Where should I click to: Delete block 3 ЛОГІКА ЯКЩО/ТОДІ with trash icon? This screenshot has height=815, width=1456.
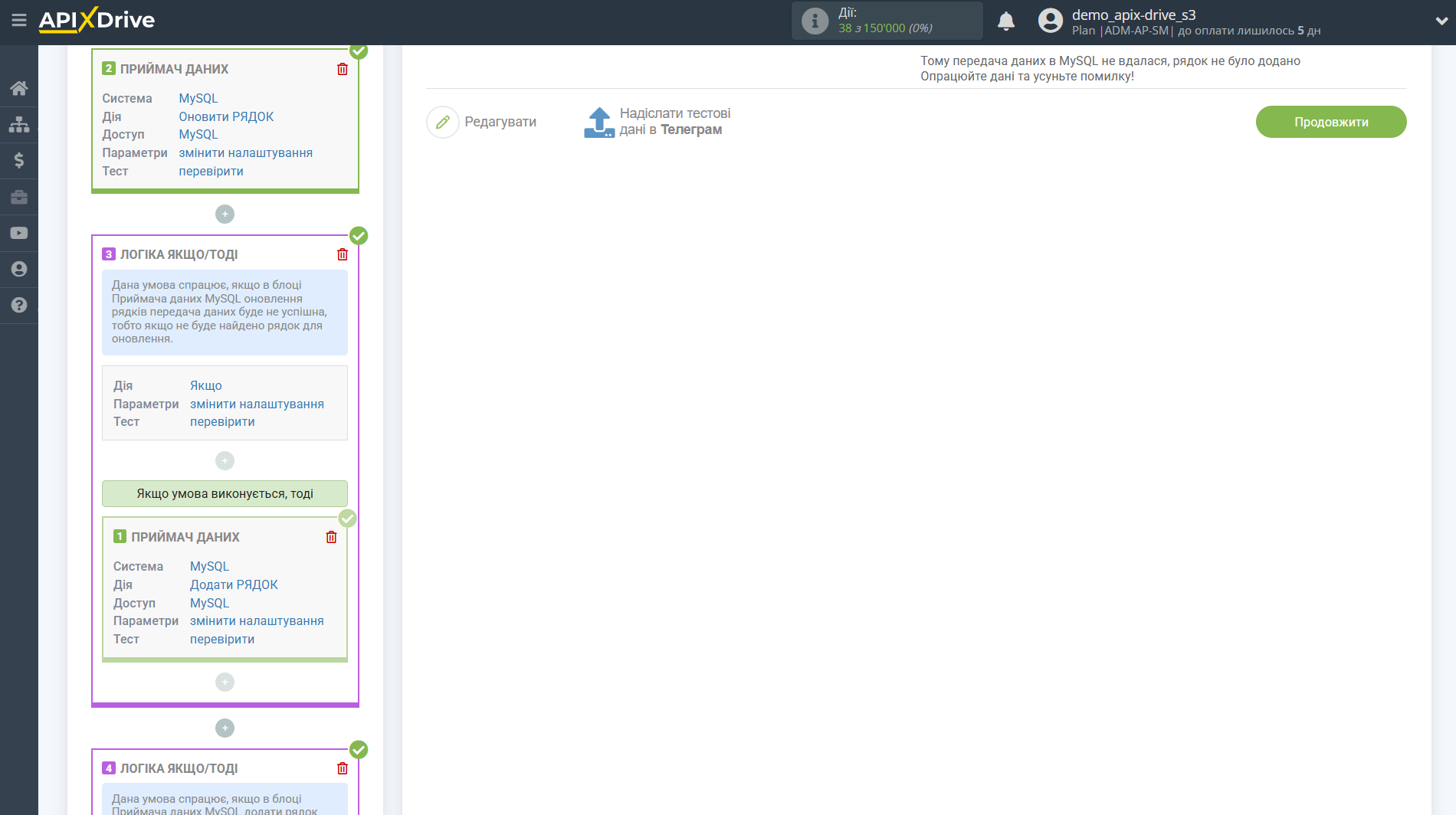(343, 254)
